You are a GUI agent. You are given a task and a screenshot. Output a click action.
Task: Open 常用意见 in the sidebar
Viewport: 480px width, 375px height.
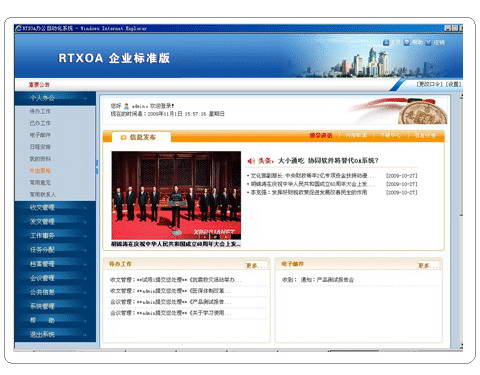[x=40, y=182]
